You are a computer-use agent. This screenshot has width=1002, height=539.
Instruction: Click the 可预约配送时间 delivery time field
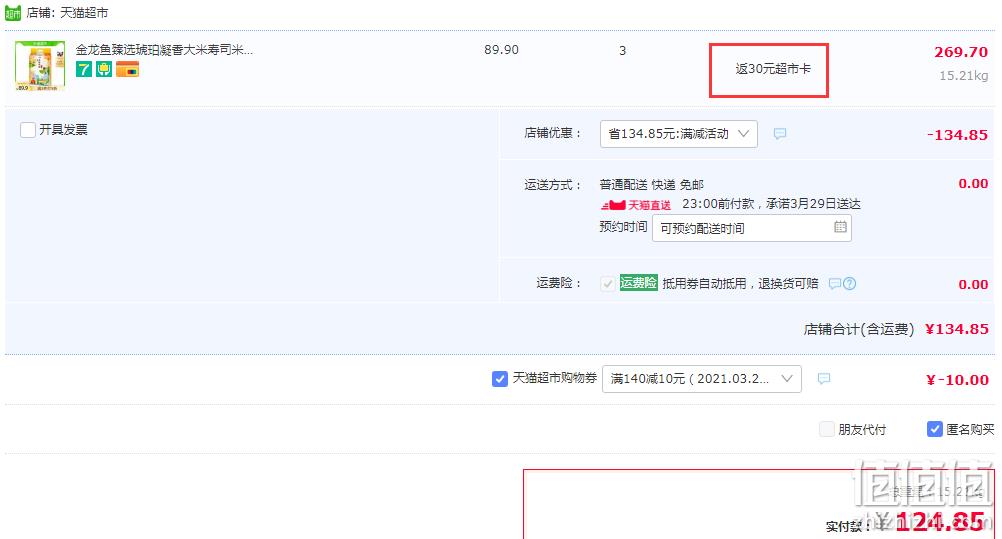click(x=752, y=228)
